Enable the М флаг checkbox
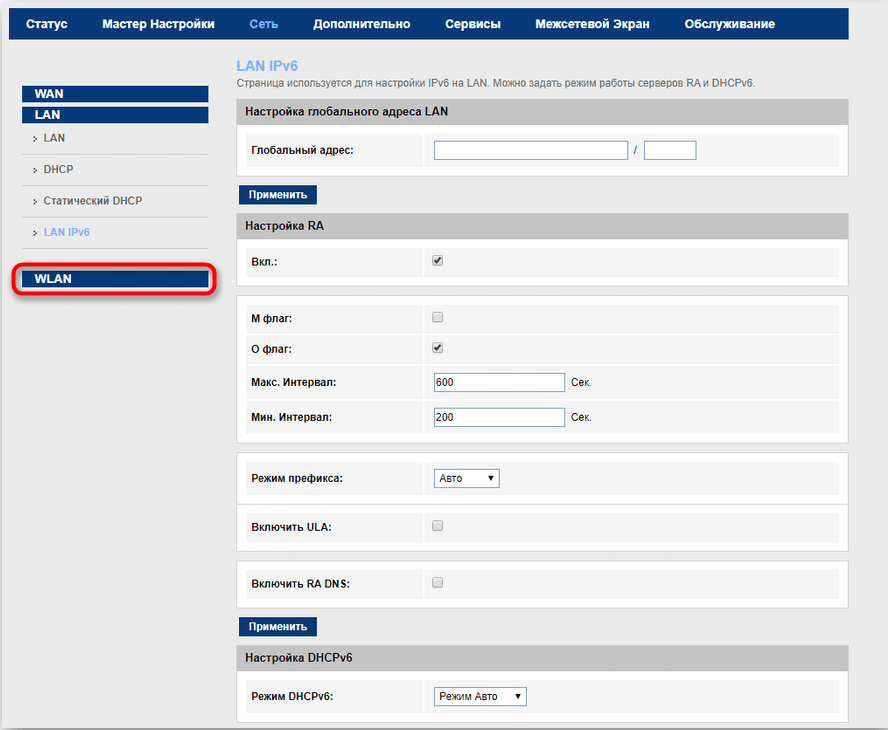Screen dimensions: 888x730 (x=437, y=318)
